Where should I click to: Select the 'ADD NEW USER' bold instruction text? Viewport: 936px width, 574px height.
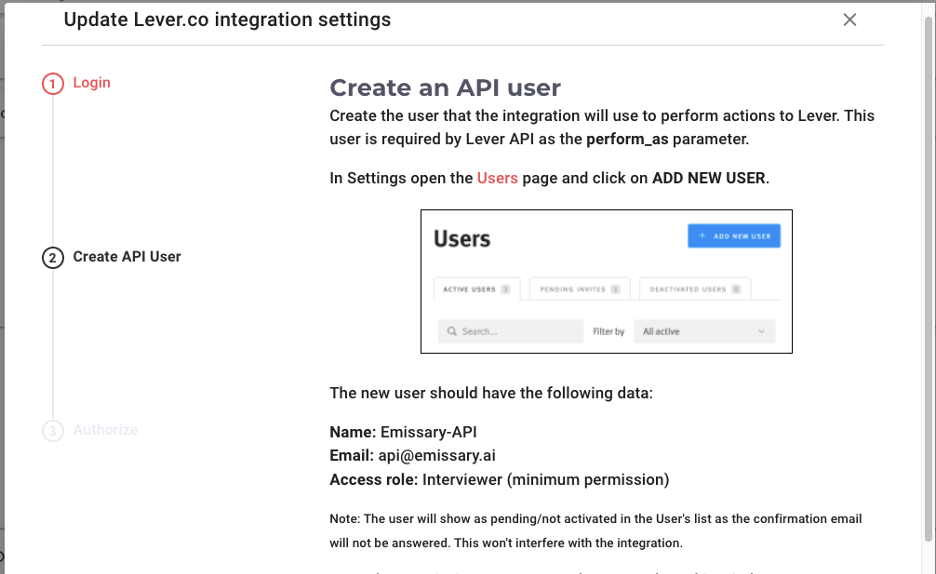(709, 178)
